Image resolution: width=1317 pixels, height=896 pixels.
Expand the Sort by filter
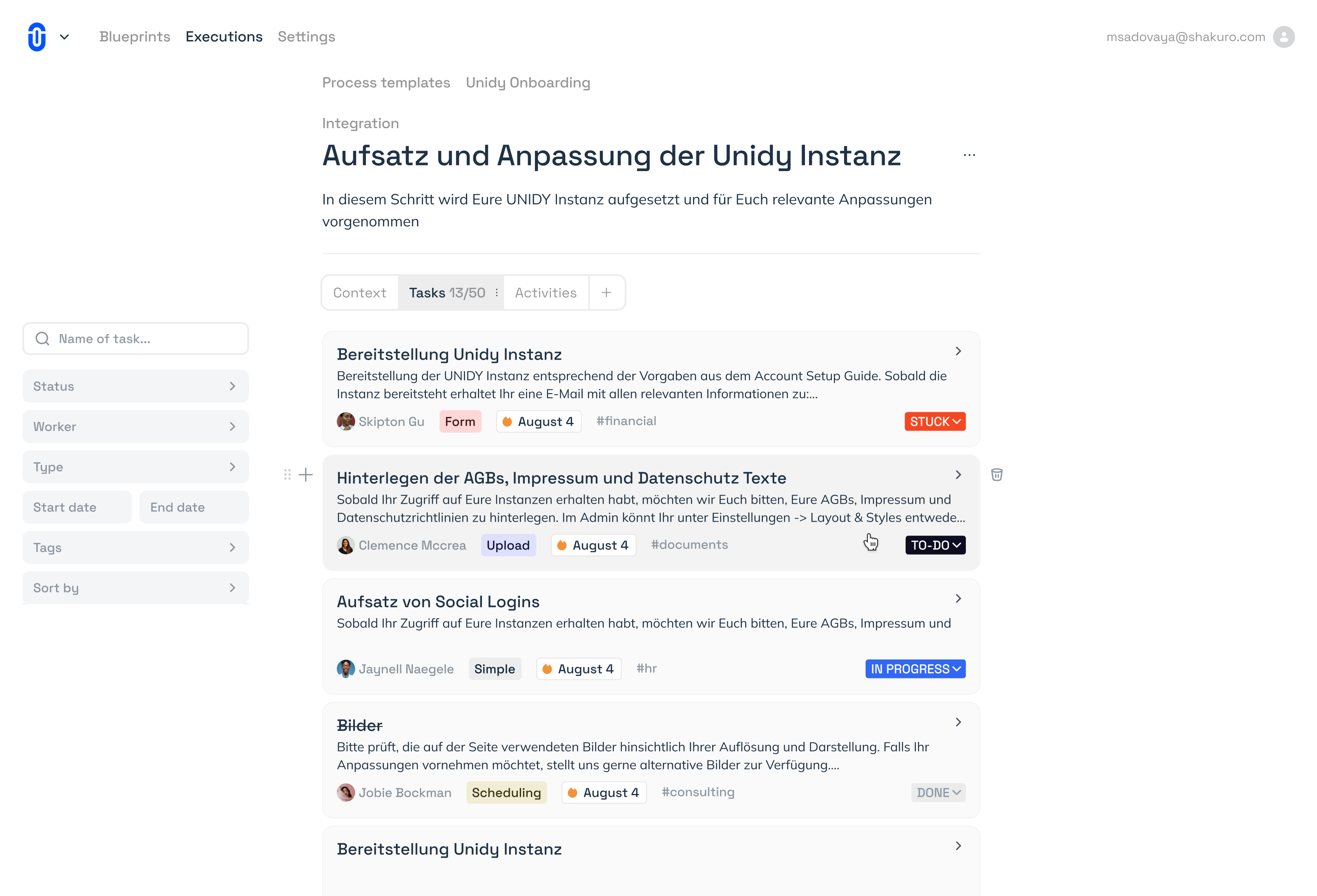click(x=136, y=588)
